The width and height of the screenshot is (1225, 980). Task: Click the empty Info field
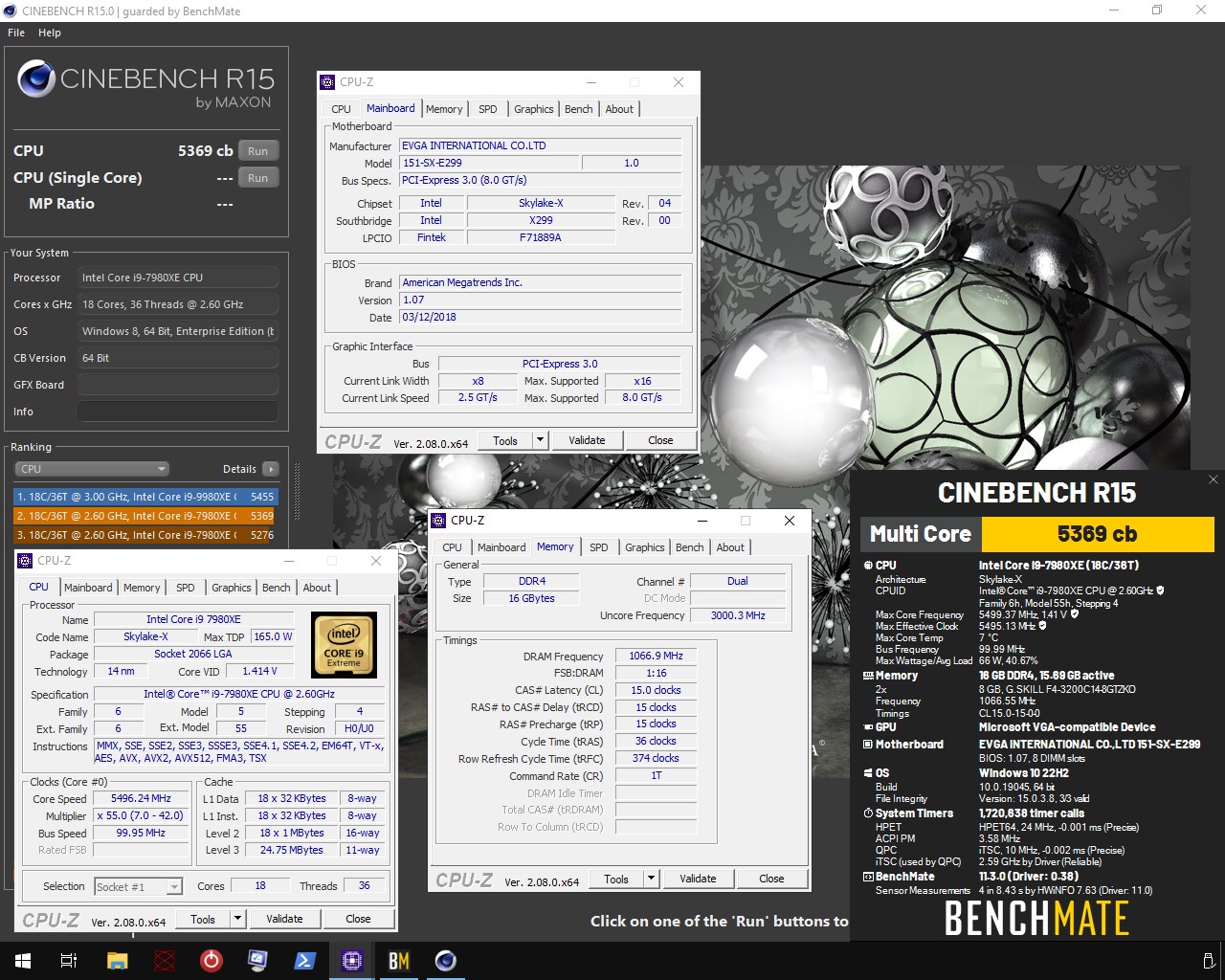[178, 412]
